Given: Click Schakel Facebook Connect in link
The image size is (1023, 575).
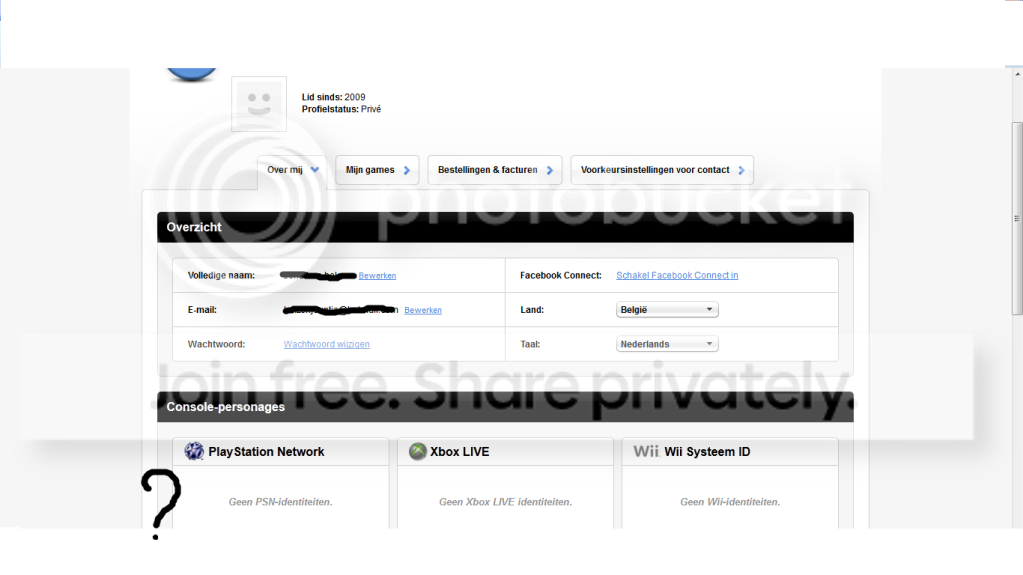Looking at the screenshot, I should click(677, 275).
